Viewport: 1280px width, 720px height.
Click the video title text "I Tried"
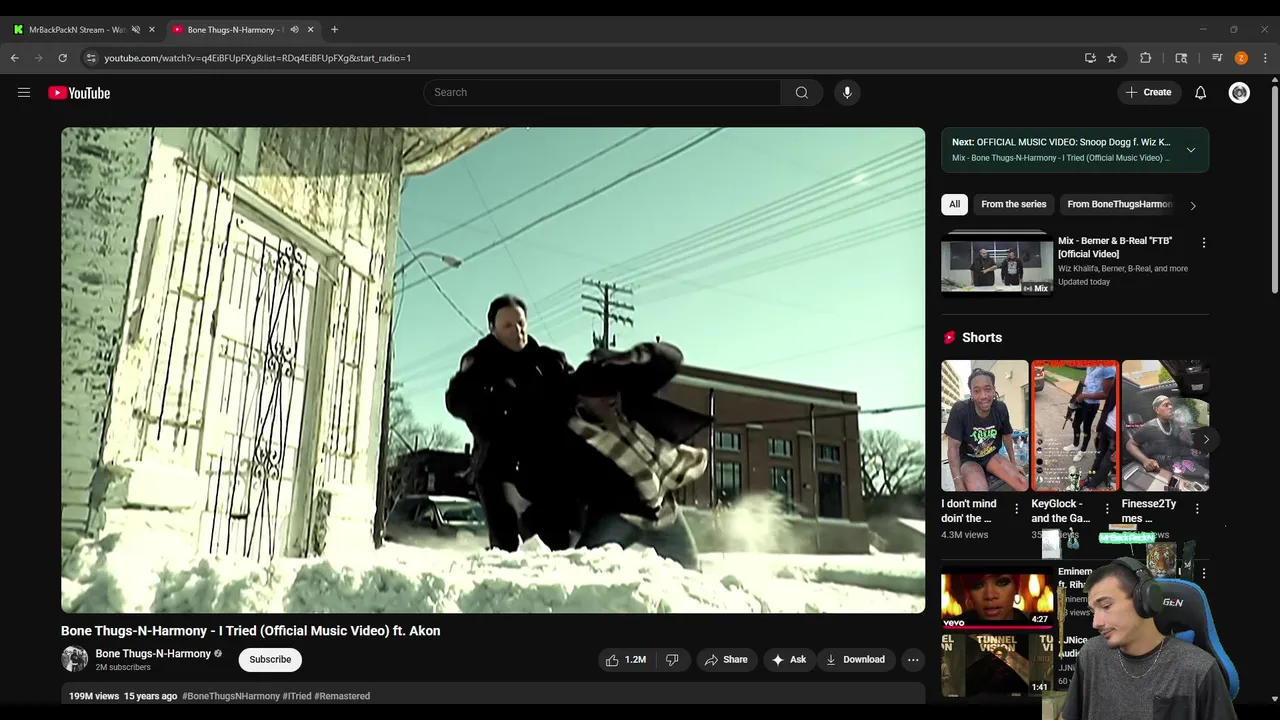[x=236, y=631]
